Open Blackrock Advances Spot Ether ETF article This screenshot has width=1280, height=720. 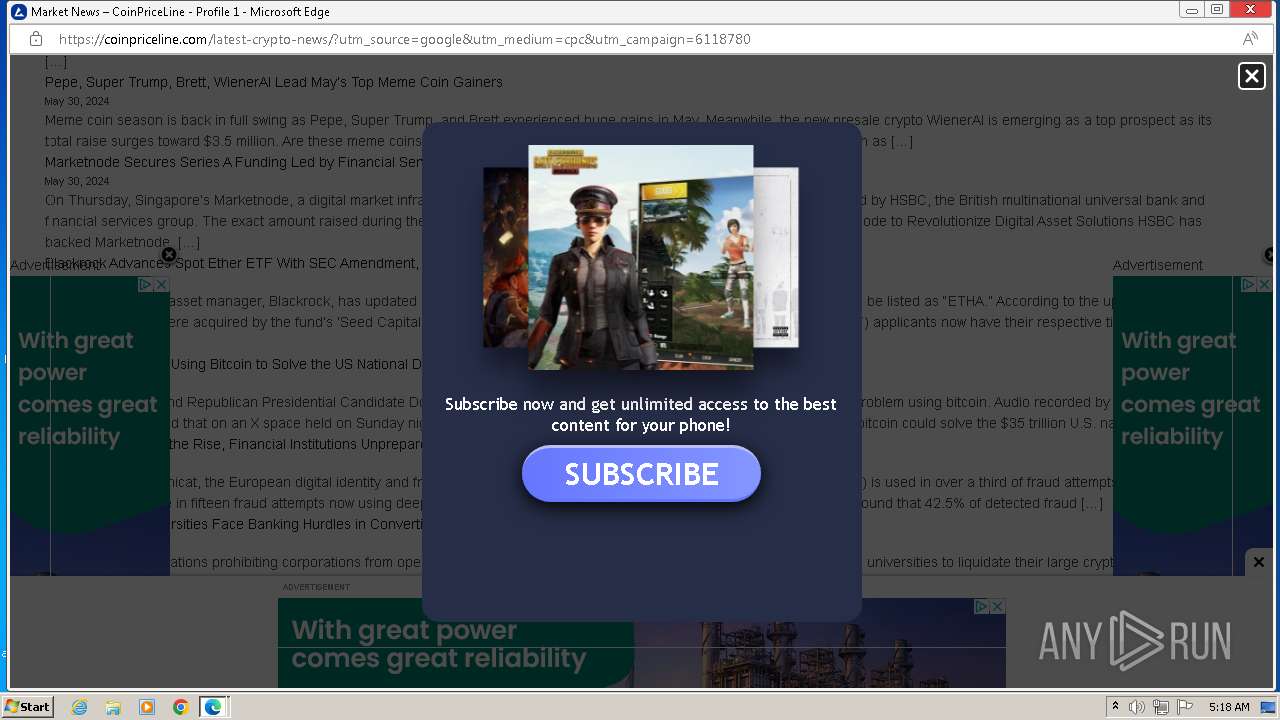pyautogui.click(x=231, y=263)
